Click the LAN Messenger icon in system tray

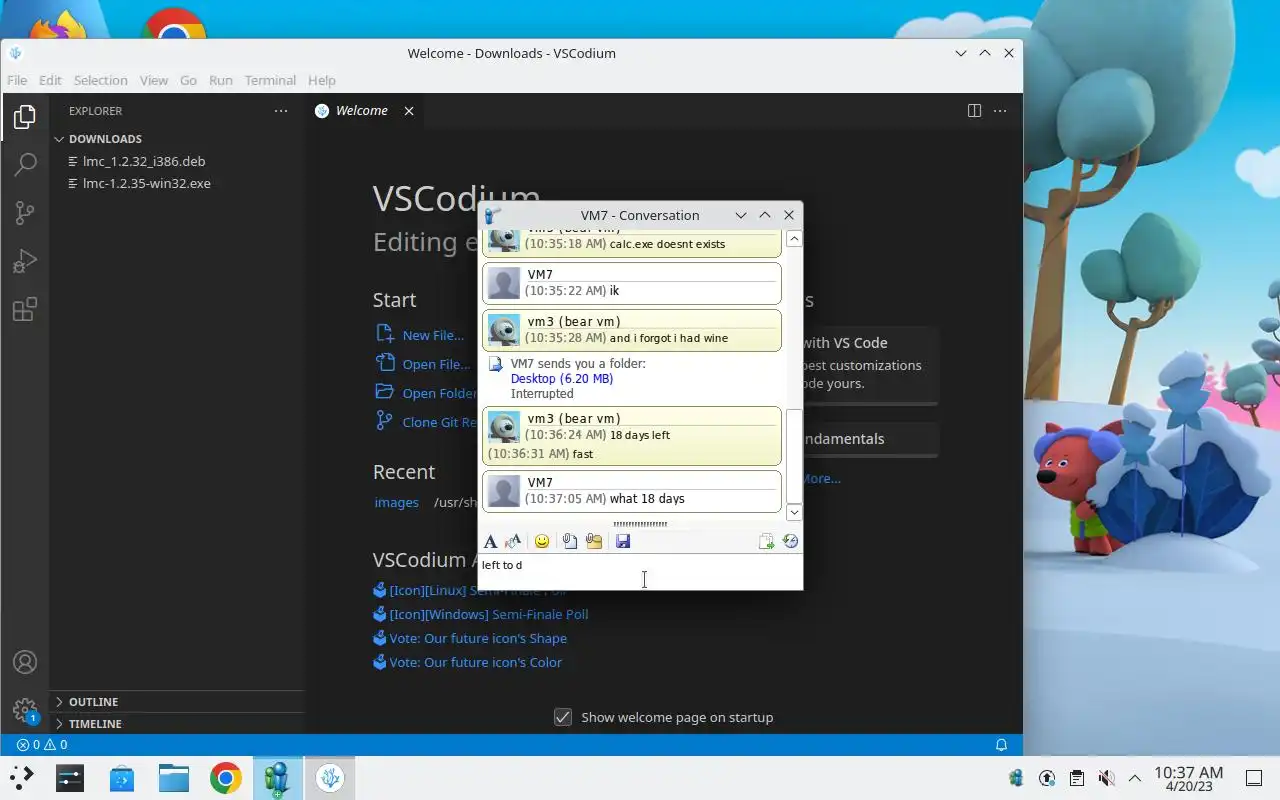[1017, 778]
